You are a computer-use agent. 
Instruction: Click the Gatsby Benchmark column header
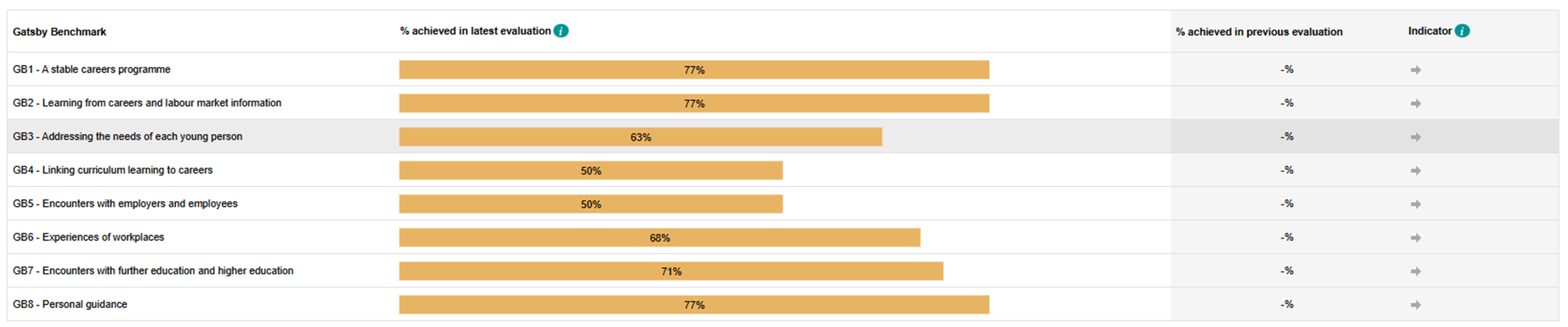[x=59, y=32]
